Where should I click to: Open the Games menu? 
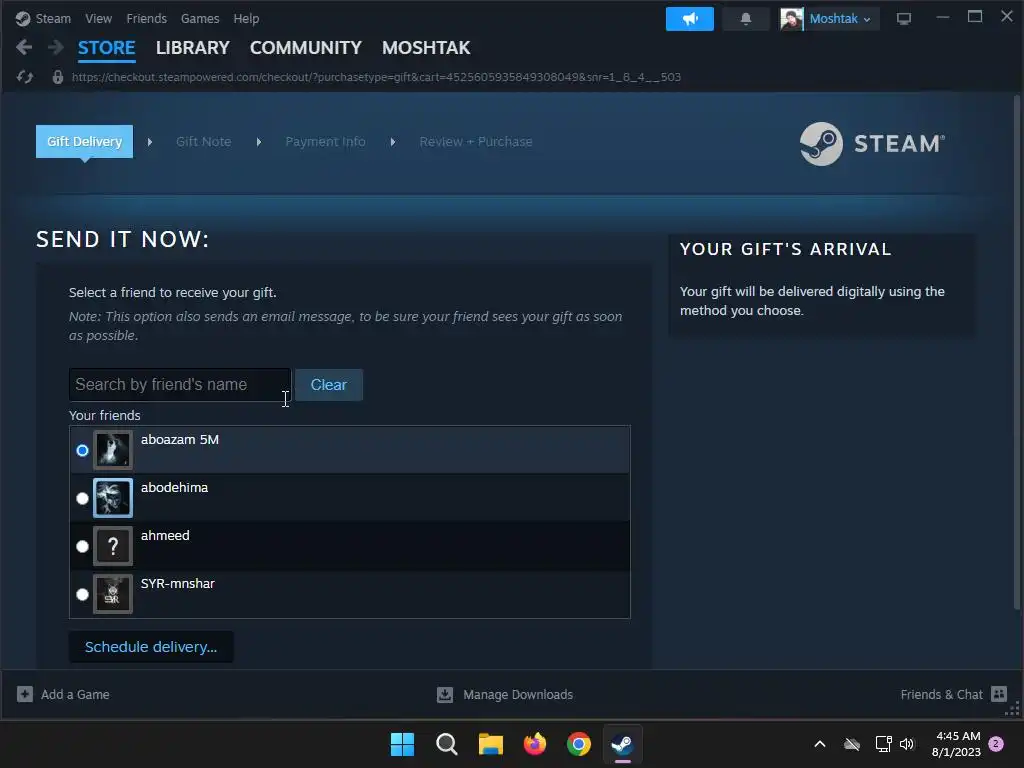tap(200, 19)
